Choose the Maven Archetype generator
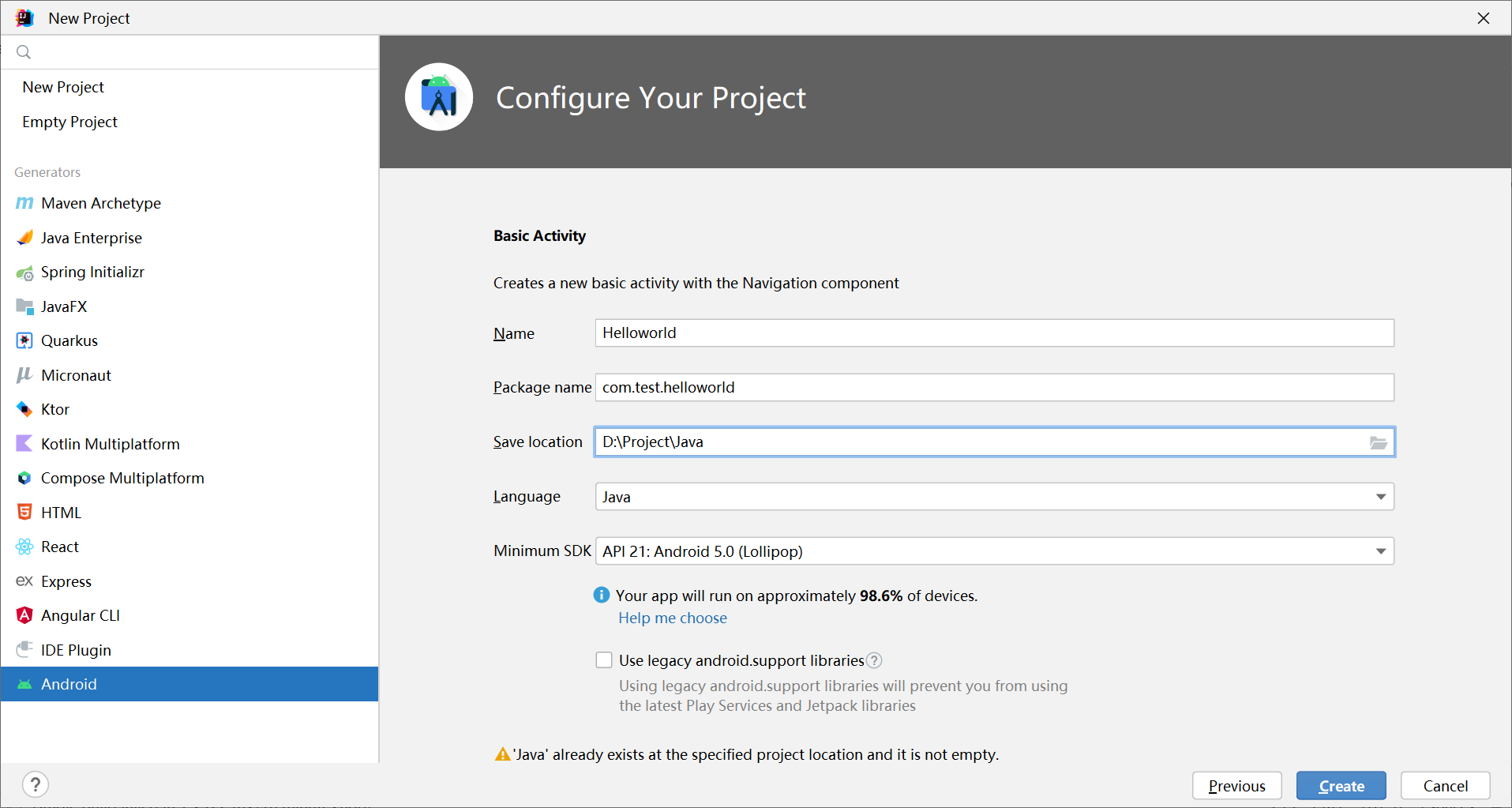The height and width of the screenshot is (808, 1512). point(189,203)
